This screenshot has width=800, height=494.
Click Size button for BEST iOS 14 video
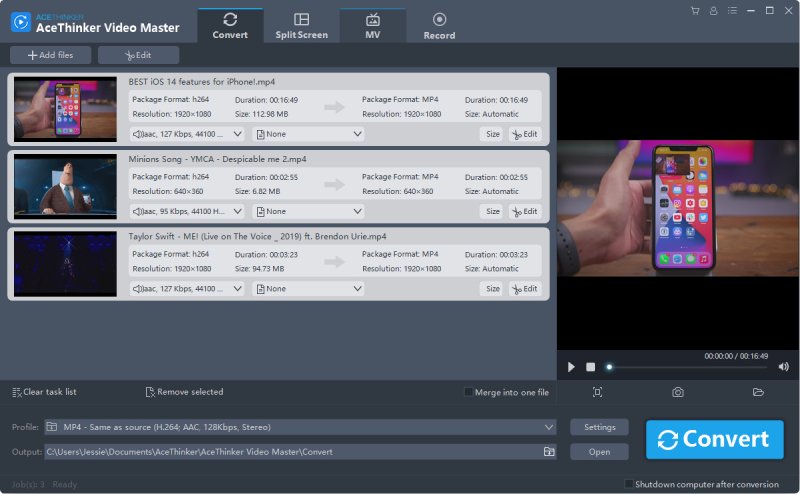[x=492, y=134]
